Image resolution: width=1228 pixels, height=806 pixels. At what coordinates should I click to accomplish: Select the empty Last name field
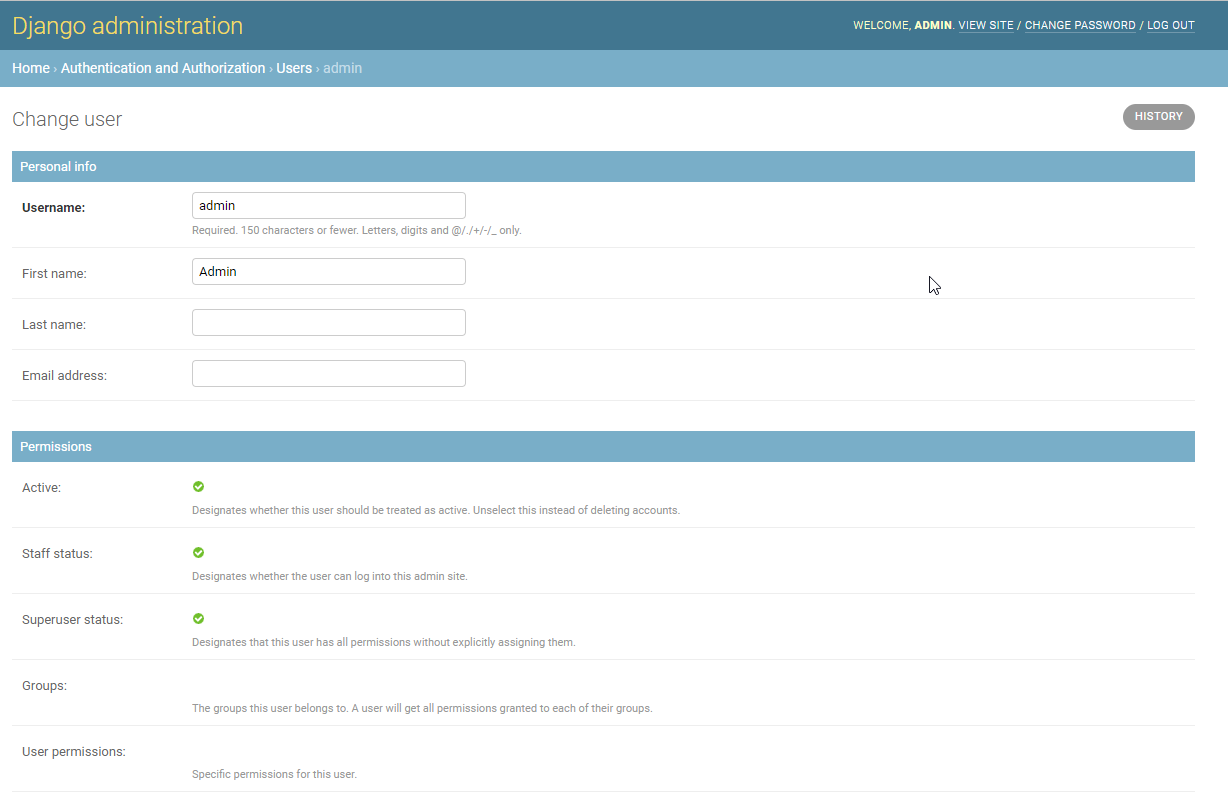tap(329, 322)
